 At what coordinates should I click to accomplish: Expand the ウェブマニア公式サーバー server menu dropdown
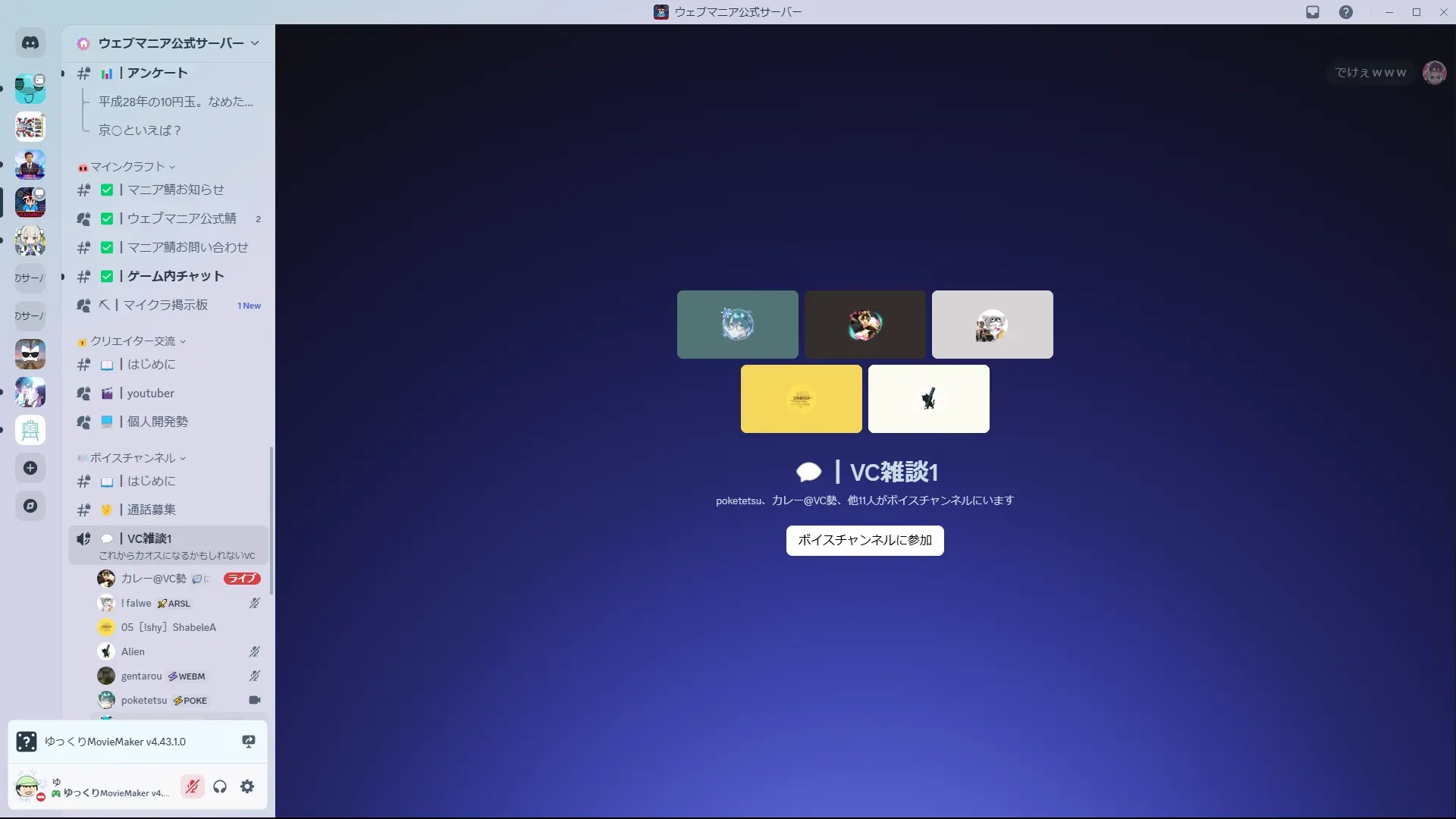[255, 43]
